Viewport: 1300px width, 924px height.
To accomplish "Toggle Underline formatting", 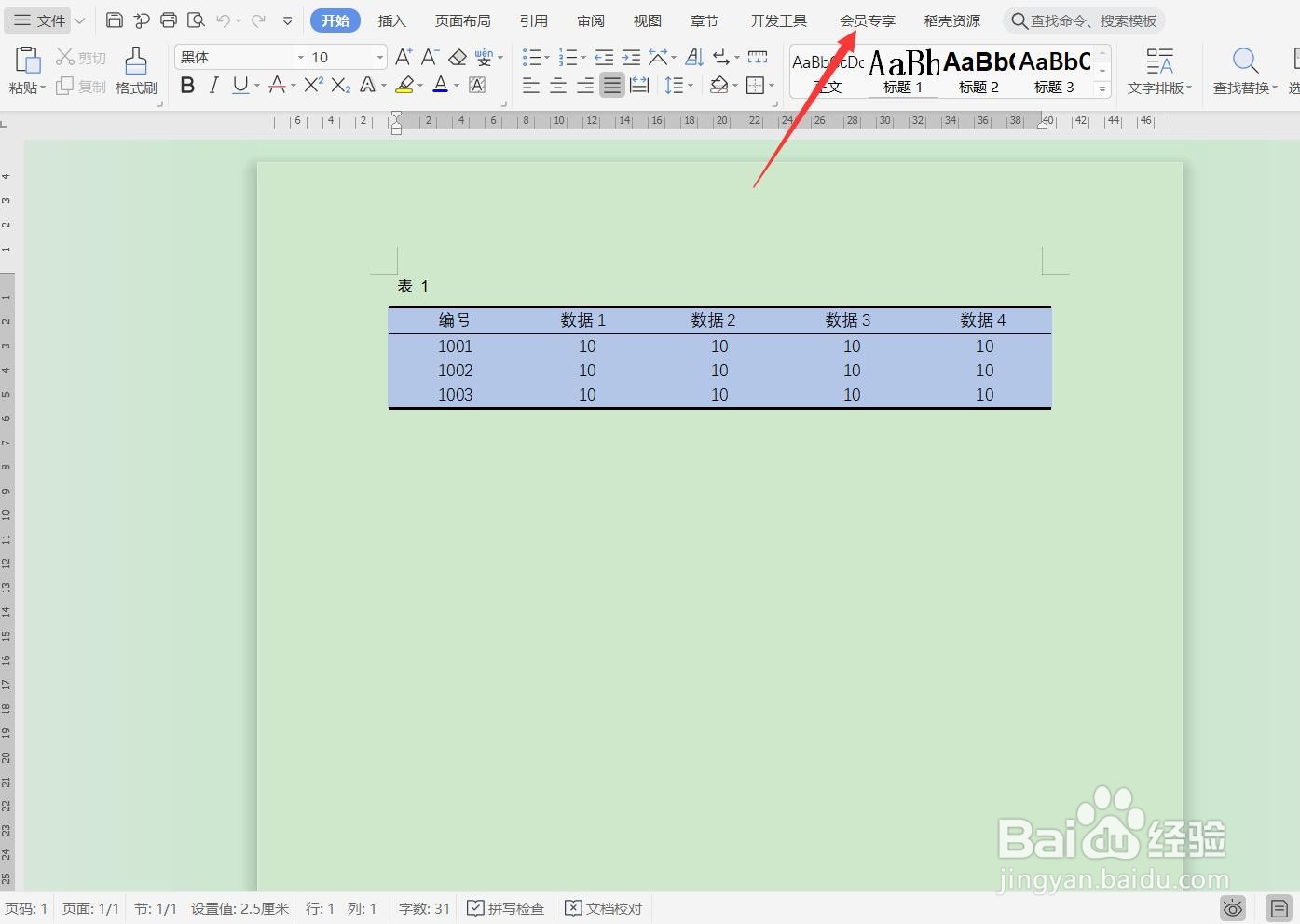I will coord(240,86).
